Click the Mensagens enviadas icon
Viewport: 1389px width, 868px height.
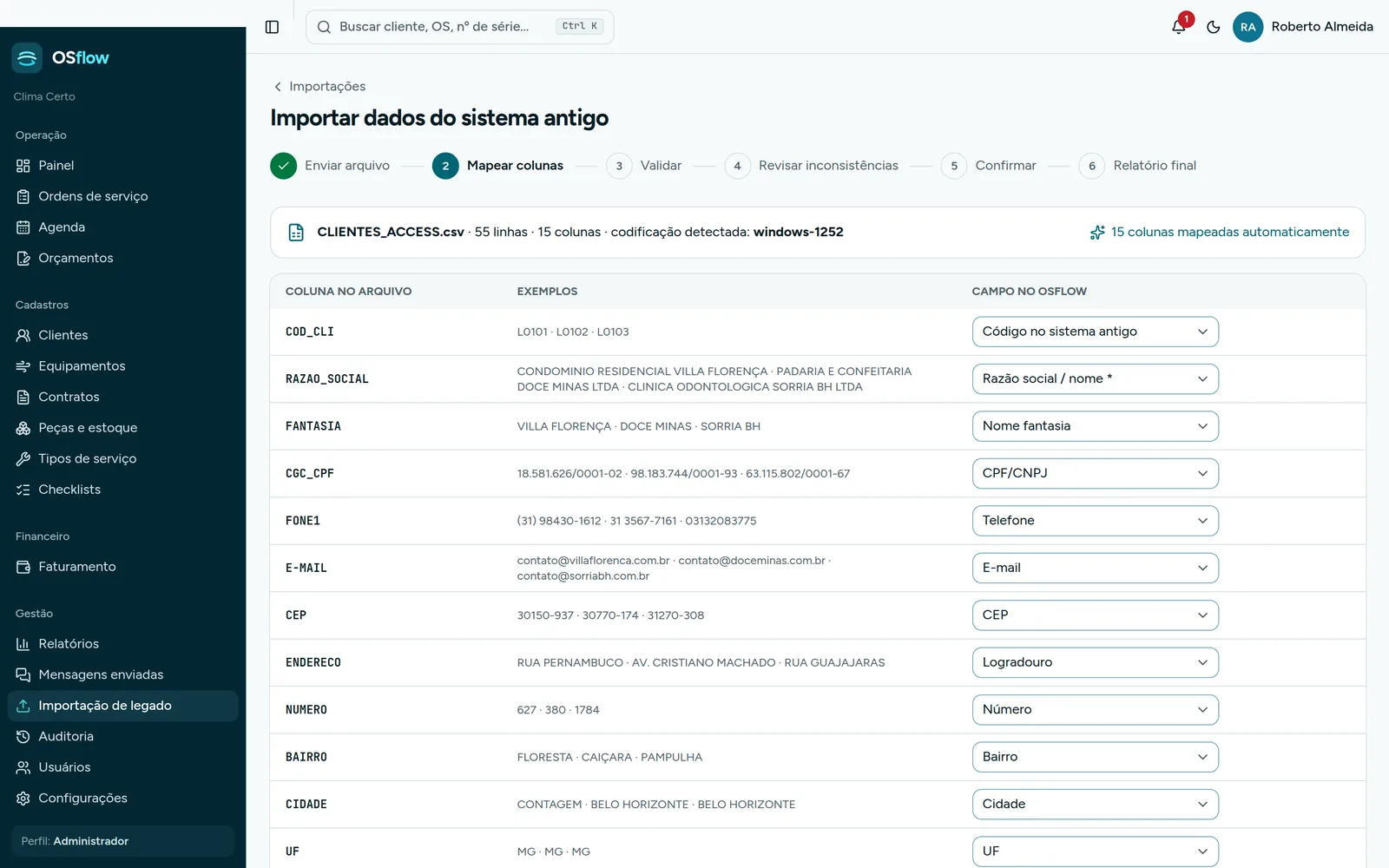pos(23,674)
